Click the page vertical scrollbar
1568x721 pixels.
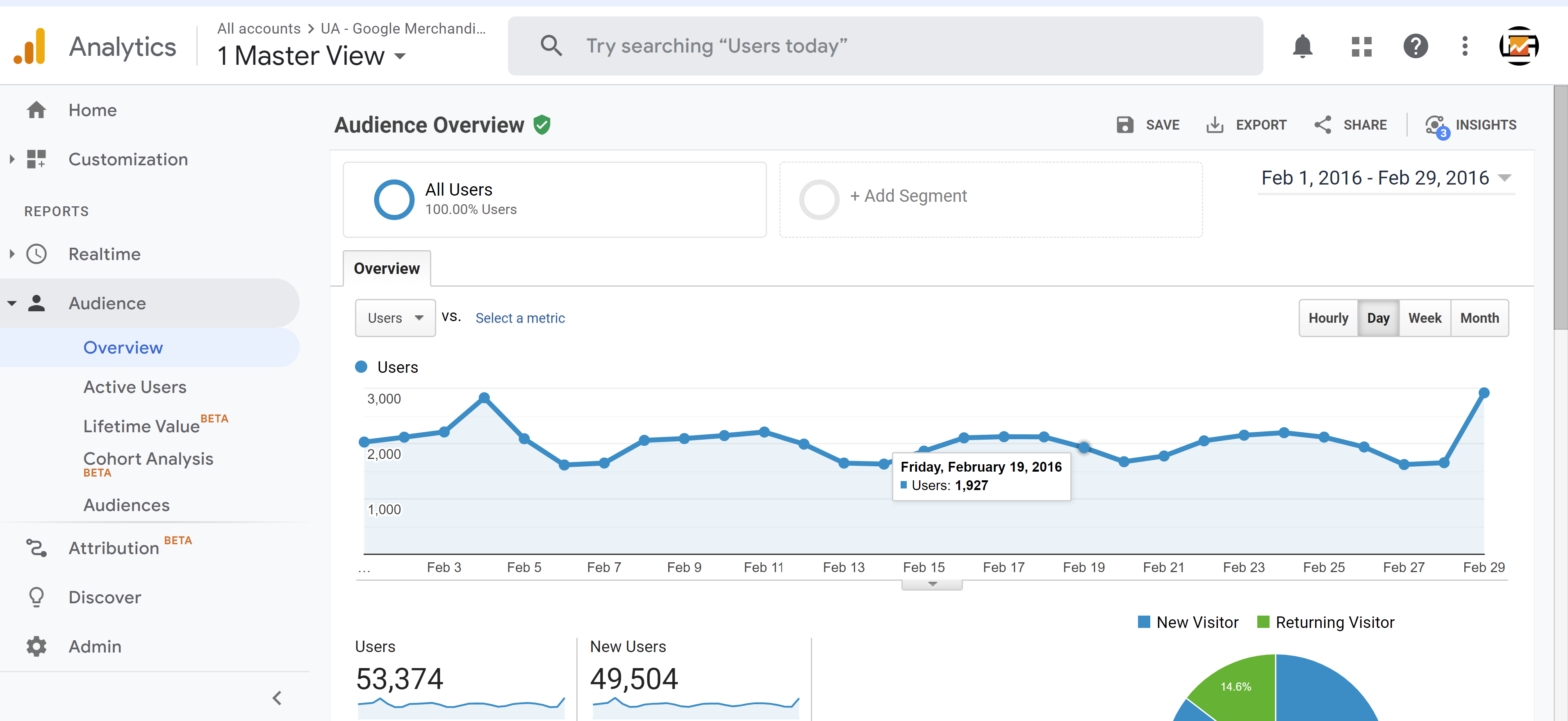(1560, 207)
